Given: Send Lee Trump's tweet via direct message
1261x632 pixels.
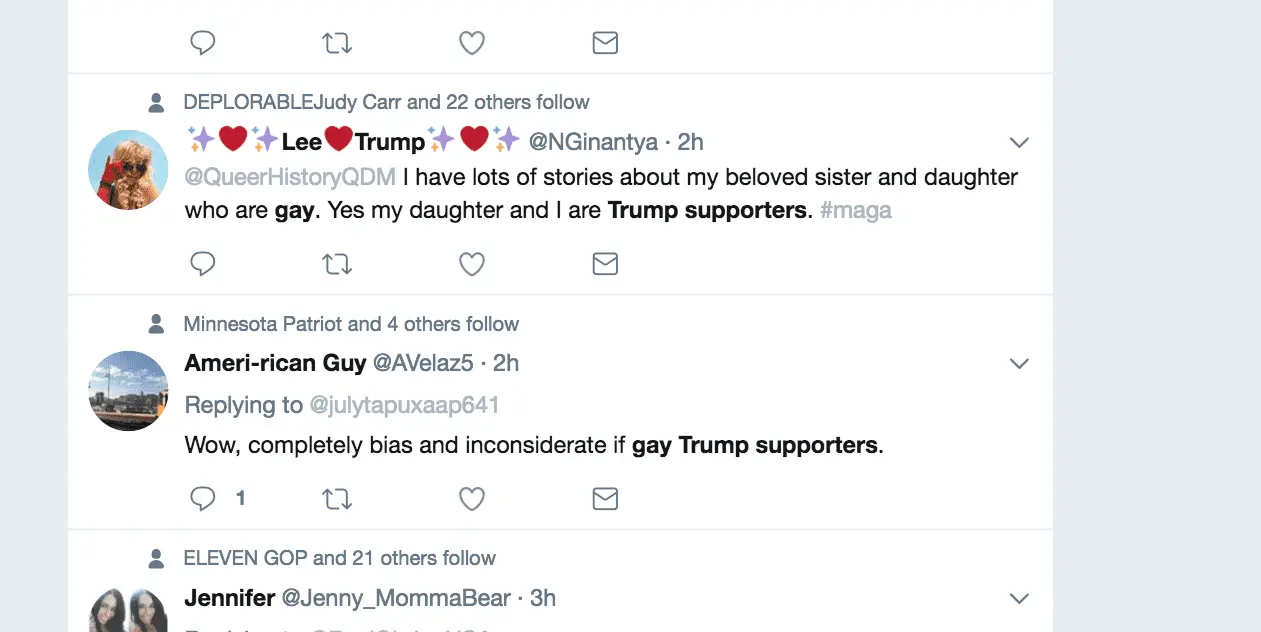Looking at the screenshot, I should [605, 264].
